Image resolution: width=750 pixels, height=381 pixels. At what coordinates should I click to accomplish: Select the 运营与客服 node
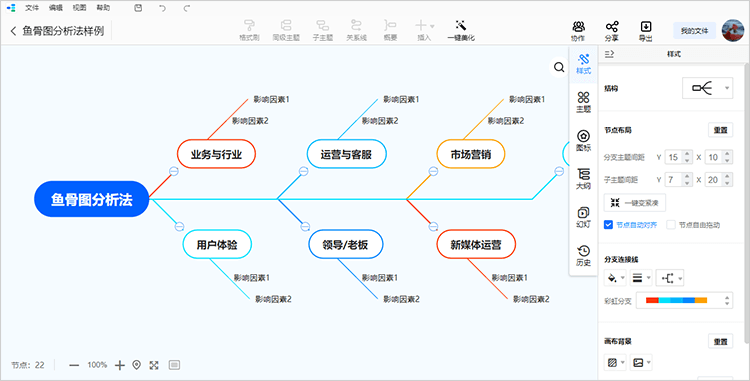tap(346, 154)
